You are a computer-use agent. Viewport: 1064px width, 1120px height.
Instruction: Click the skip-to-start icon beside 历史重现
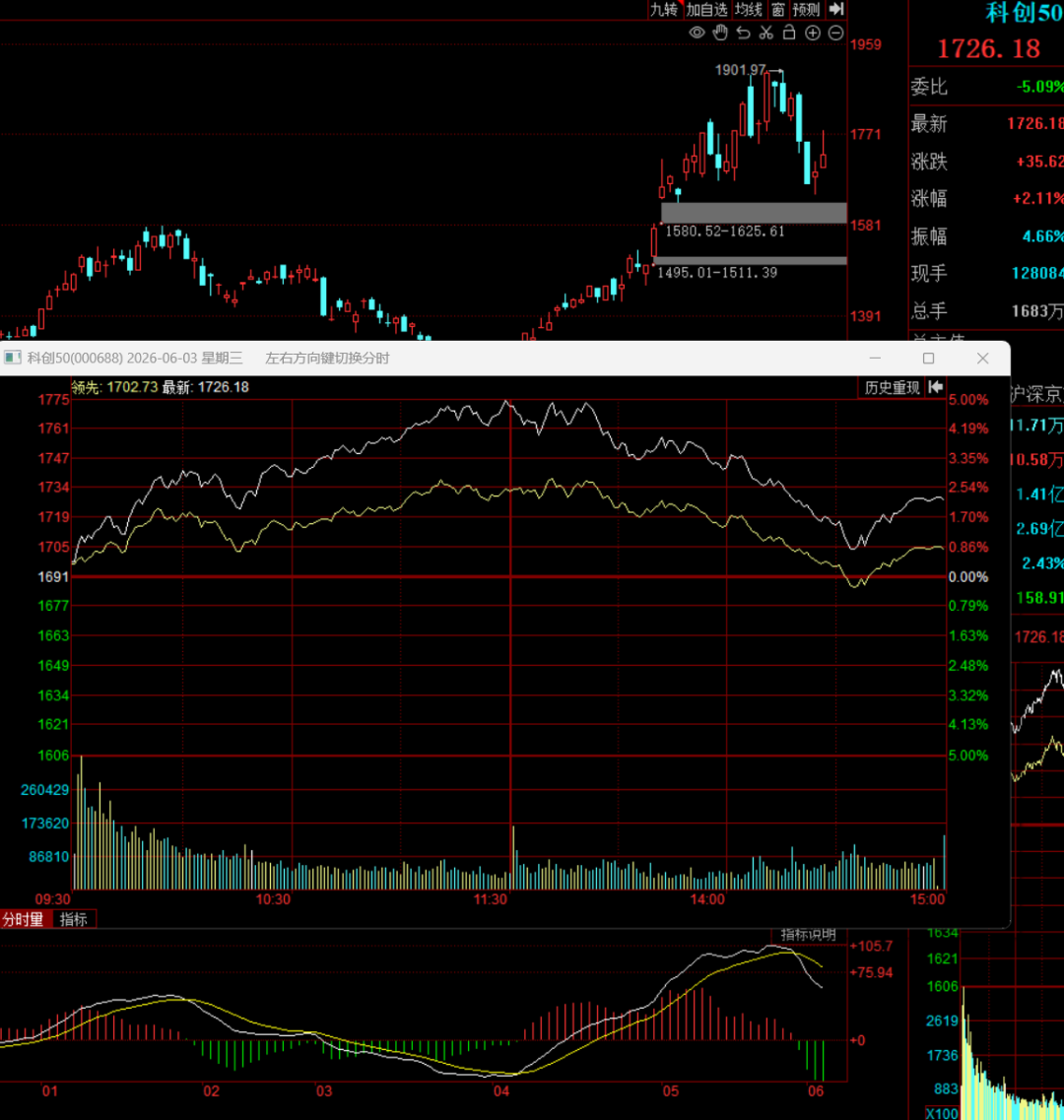935,387
